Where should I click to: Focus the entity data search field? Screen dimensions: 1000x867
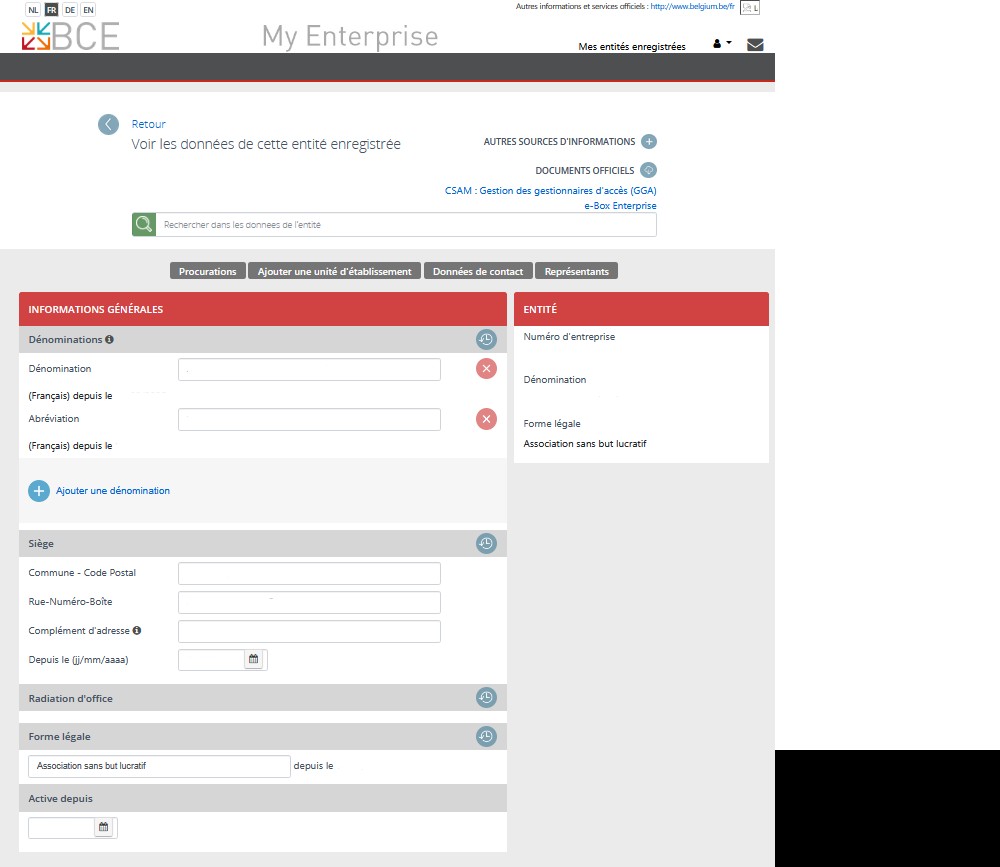pos(406,225)
